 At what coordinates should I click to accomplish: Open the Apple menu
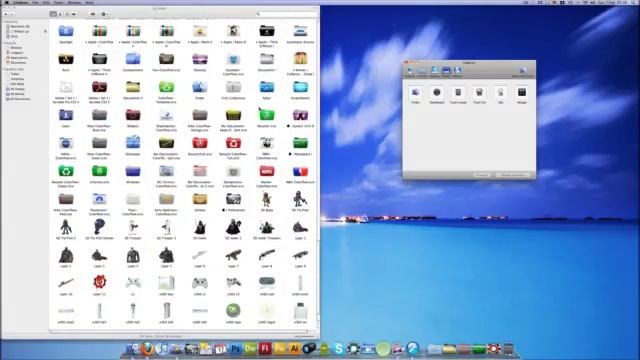click(x=7, y=2)
